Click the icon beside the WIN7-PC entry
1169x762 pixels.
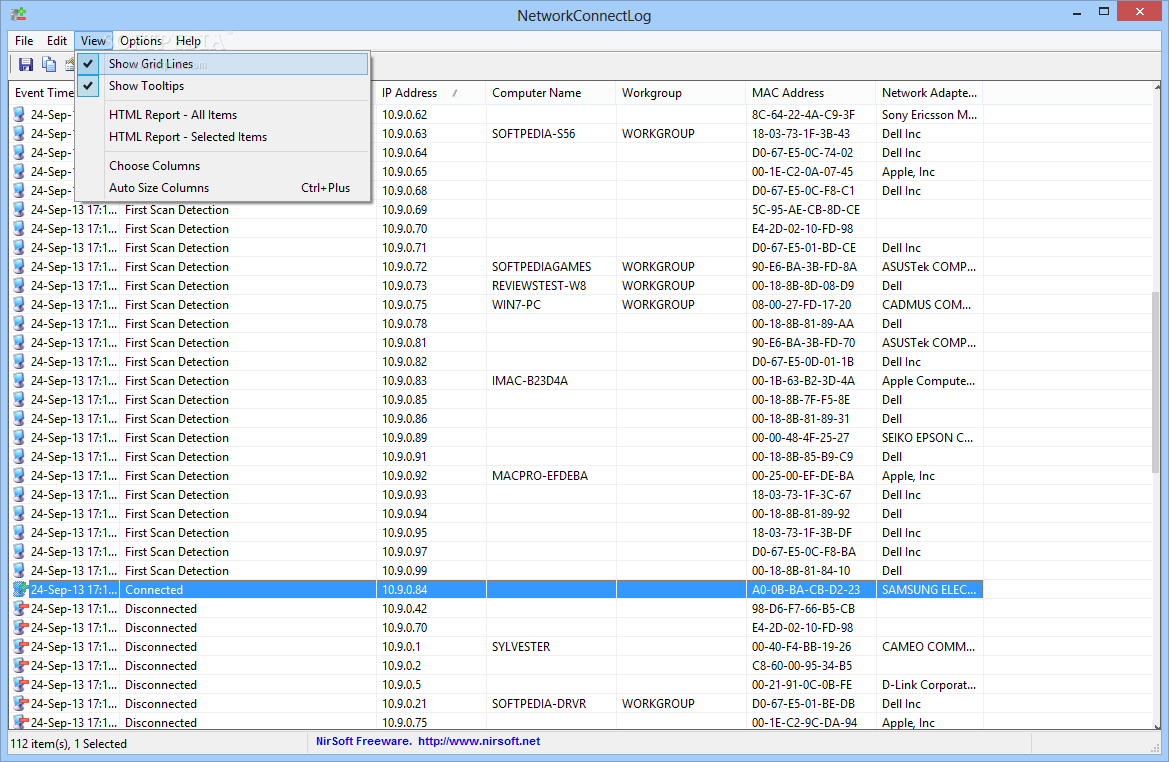(19, 305)
